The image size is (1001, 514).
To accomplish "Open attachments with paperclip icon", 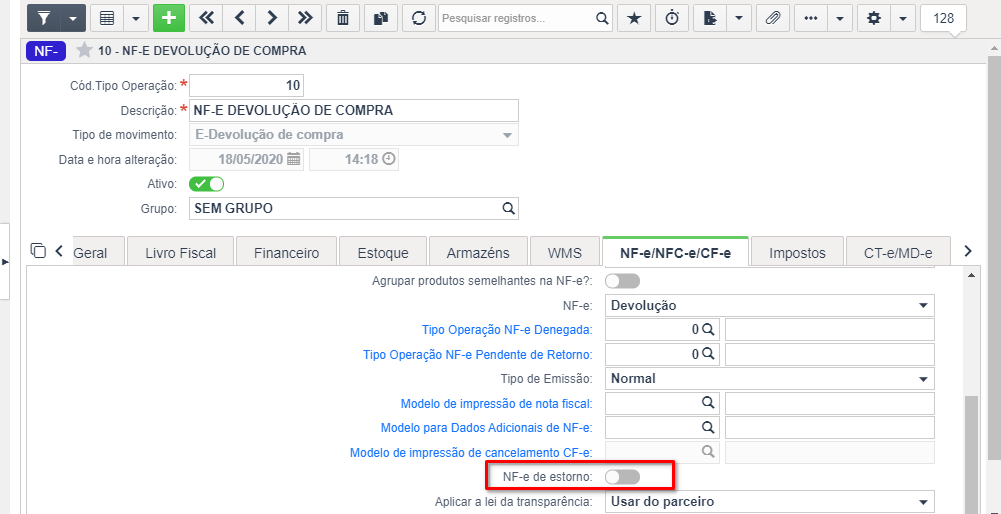I will (772, 19).
